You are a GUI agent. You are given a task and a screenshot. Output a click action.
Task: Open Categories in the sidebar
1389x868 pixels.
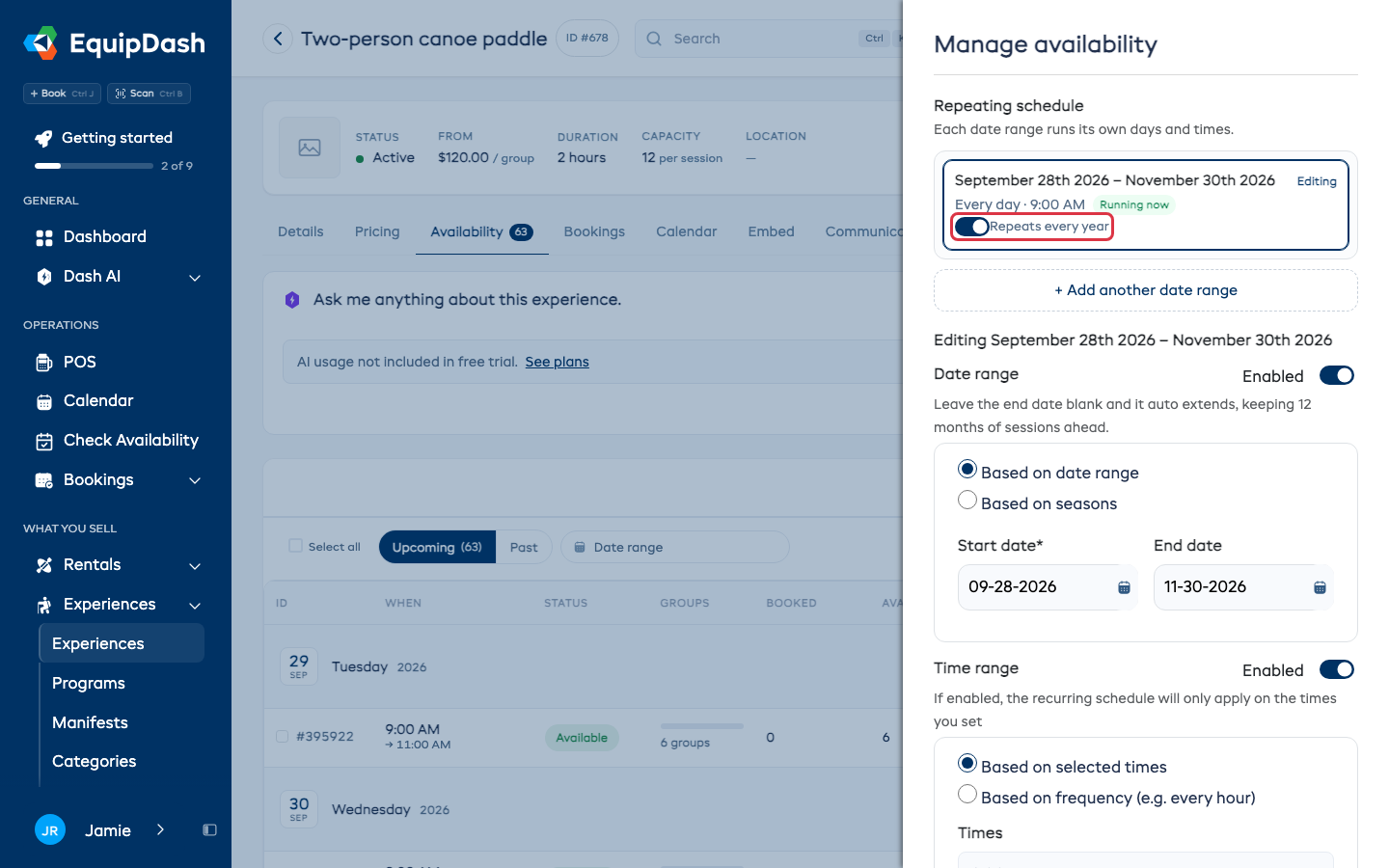95,762
